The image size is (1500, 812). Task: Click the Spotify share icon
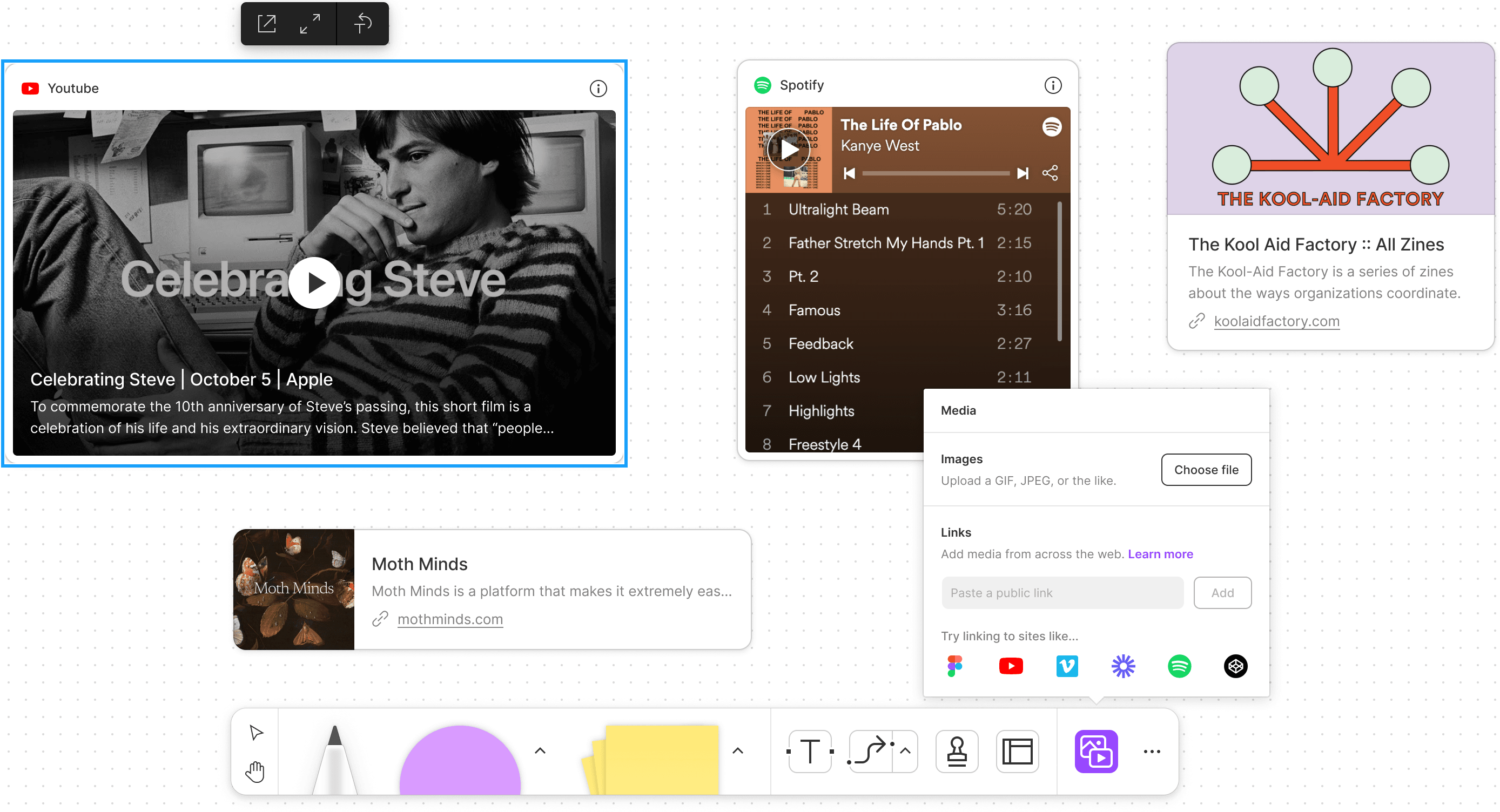[x=1050, y=173]
